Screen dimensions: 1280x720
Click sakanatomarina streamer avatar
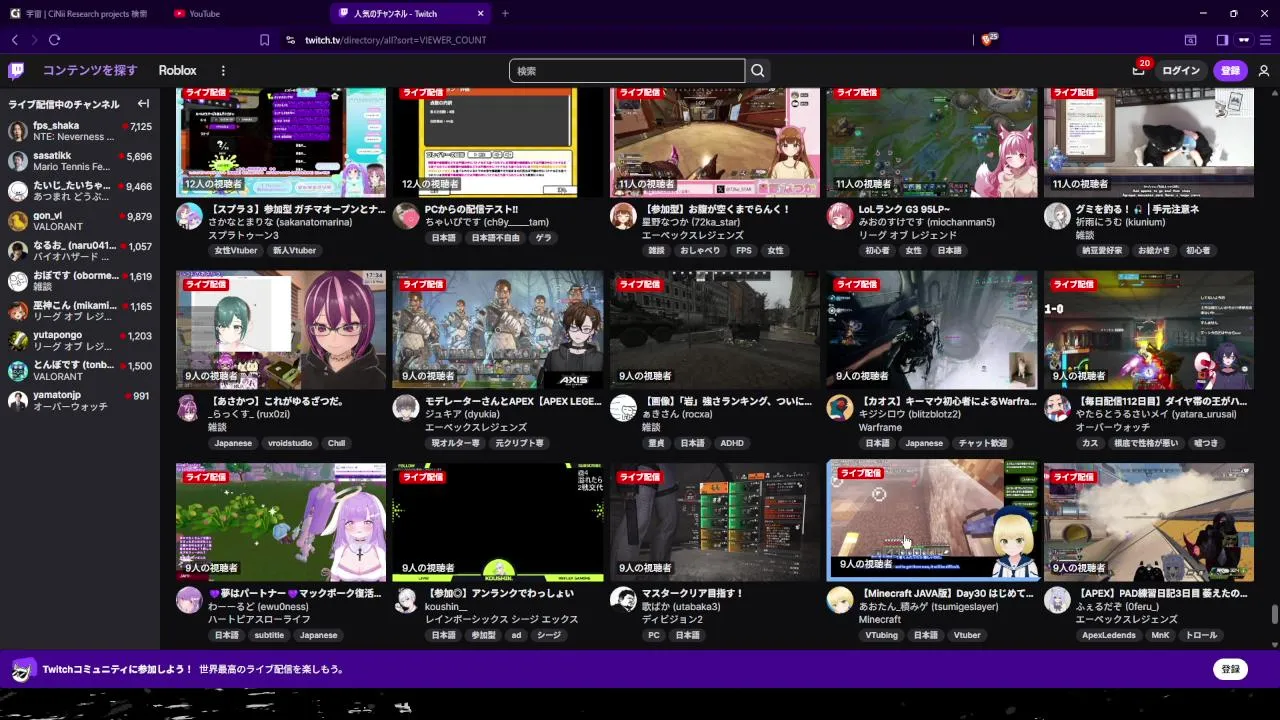pos(189,216)
